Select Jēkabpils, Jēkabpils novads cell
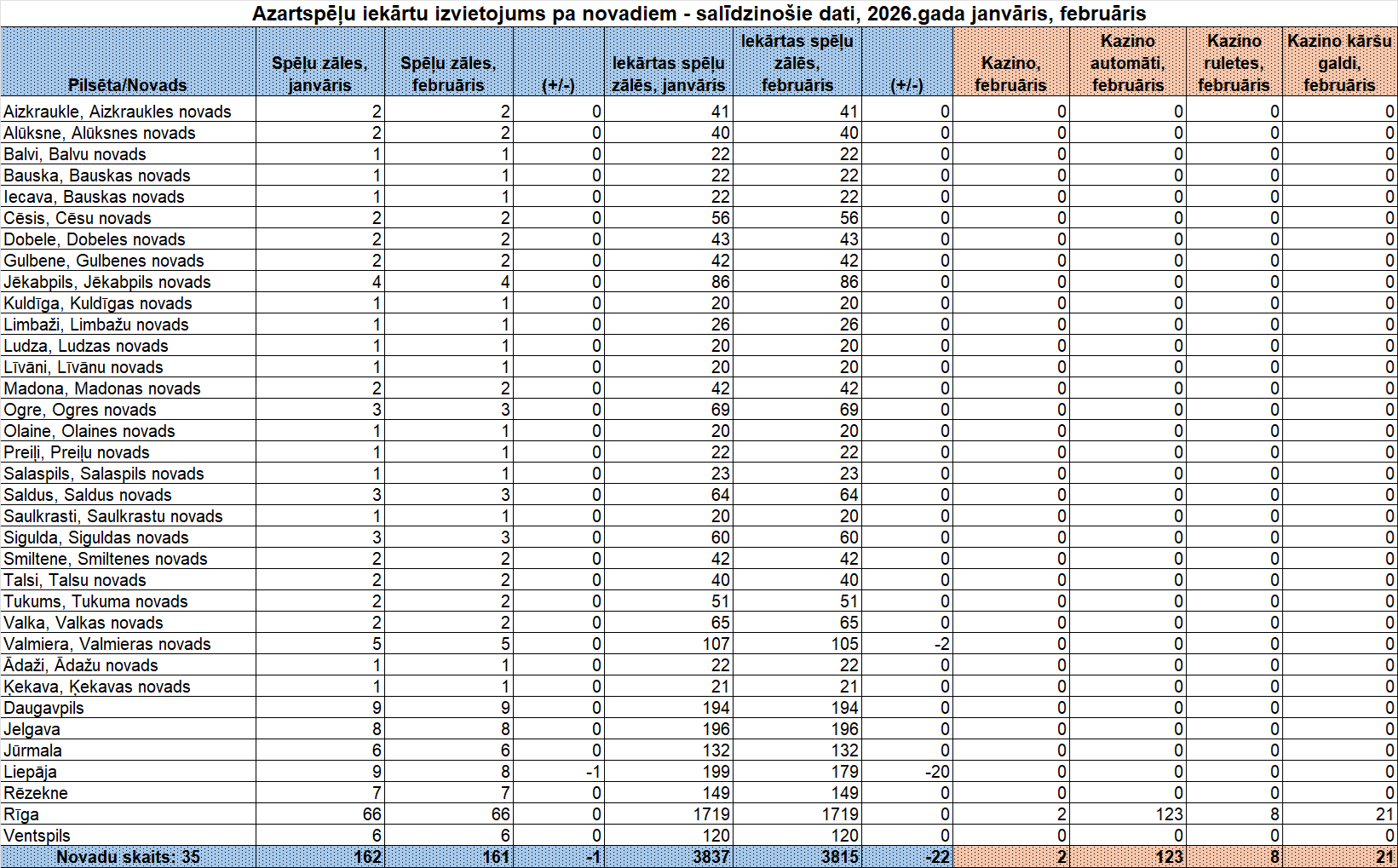This screenshot has width=1398, height=868. tap(107, 282)
